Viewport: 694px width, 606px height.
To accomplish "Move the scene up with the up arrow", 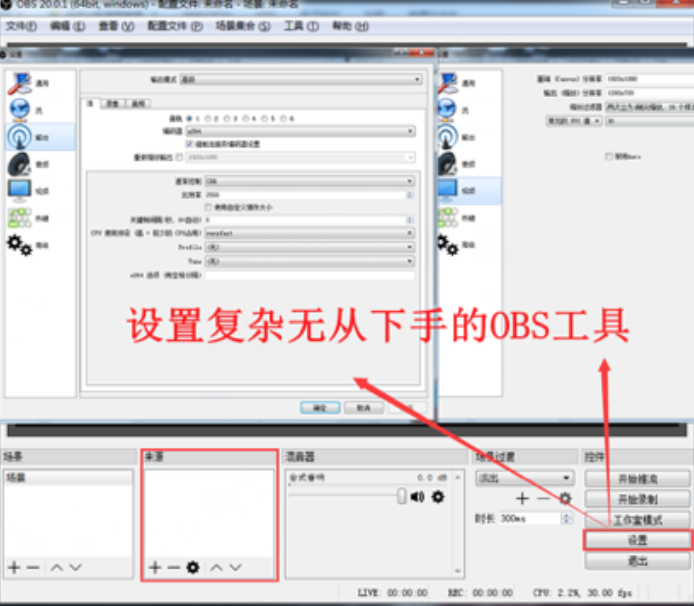I will 57,567.
